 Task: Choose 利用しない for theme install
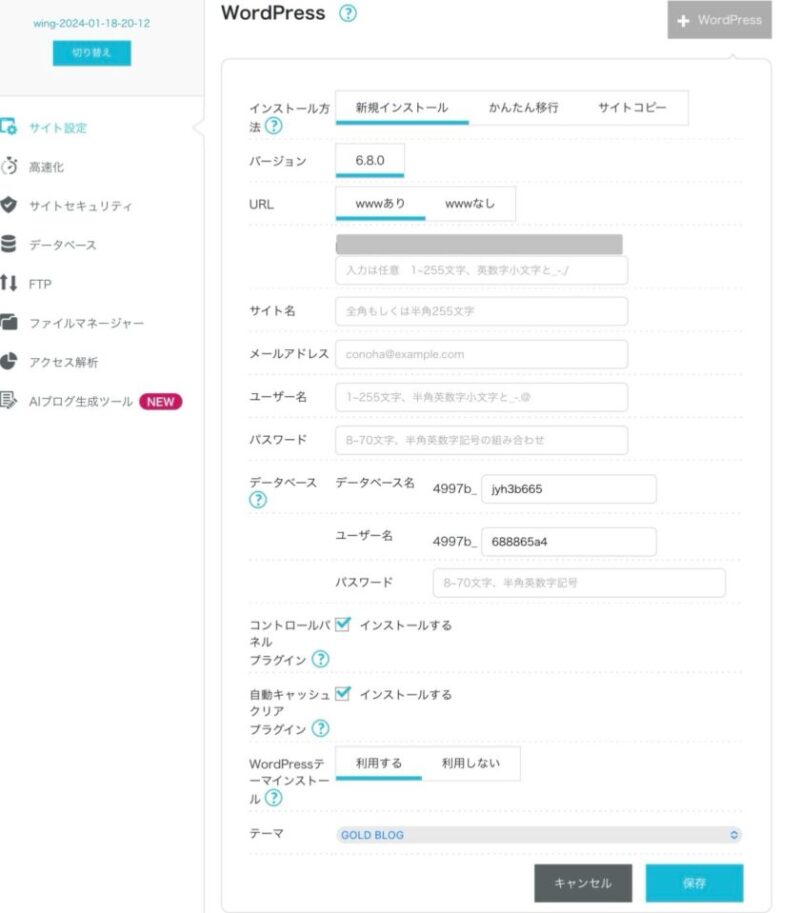[x=470, y=763]
